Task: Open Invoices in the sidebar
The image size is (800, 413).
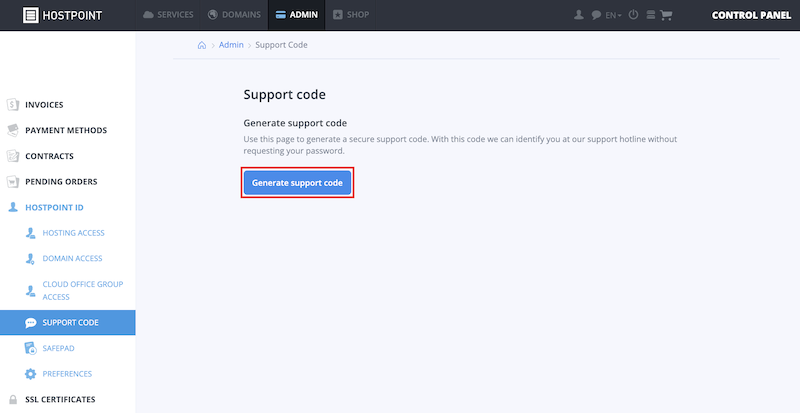Action: click(44, 105)
